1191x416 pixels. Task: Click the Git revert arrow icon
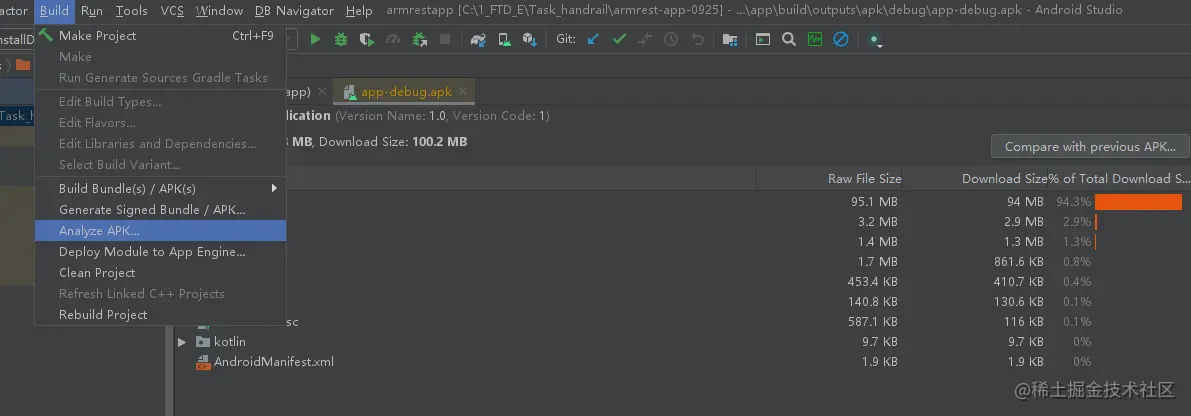(697, 39)
